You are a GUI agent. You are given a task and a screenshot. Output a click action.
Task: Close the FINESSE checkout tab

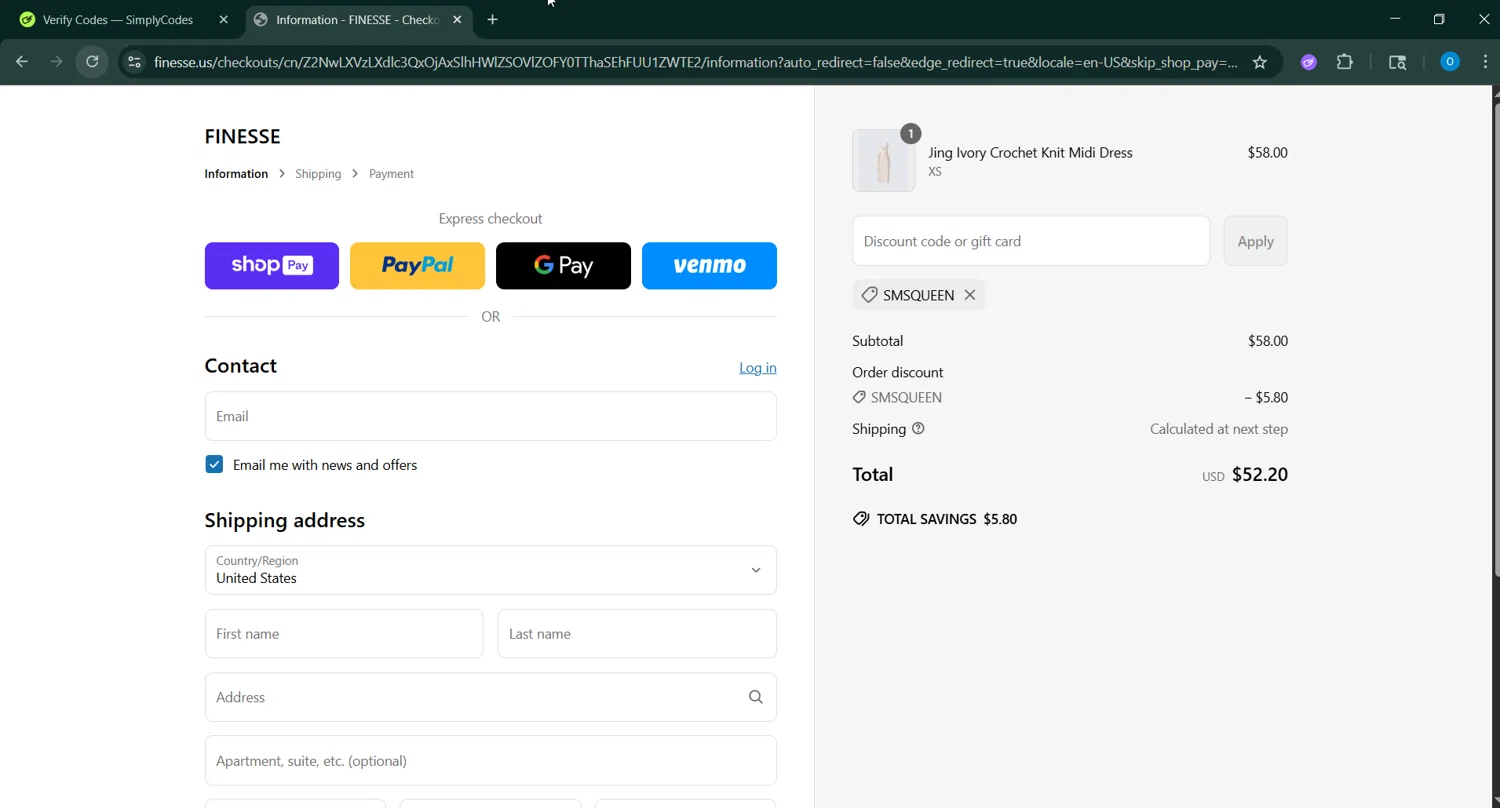pyautogui.click(x=457, y=20)
